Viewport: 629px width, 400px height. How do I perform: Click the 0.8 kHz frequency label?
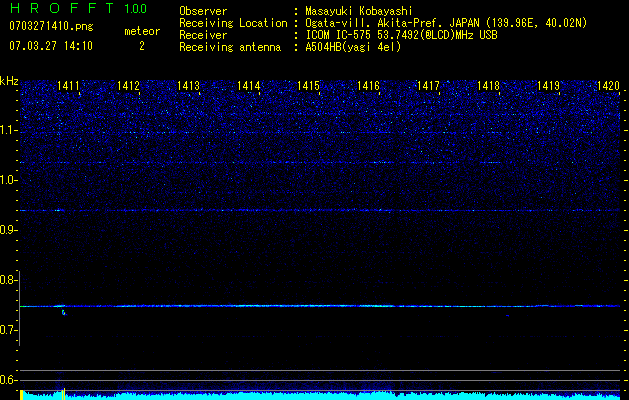(x=8, y=280)
